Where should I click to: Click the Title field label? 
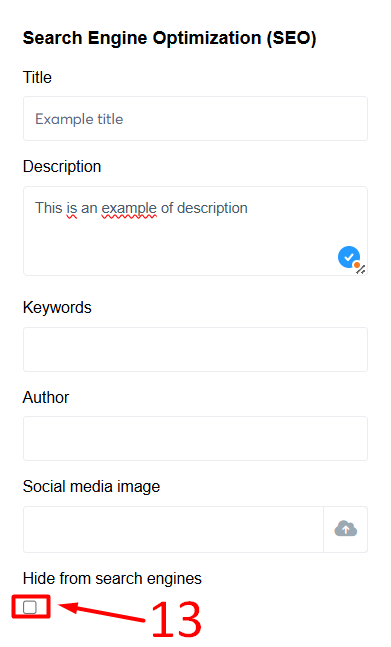37,77
